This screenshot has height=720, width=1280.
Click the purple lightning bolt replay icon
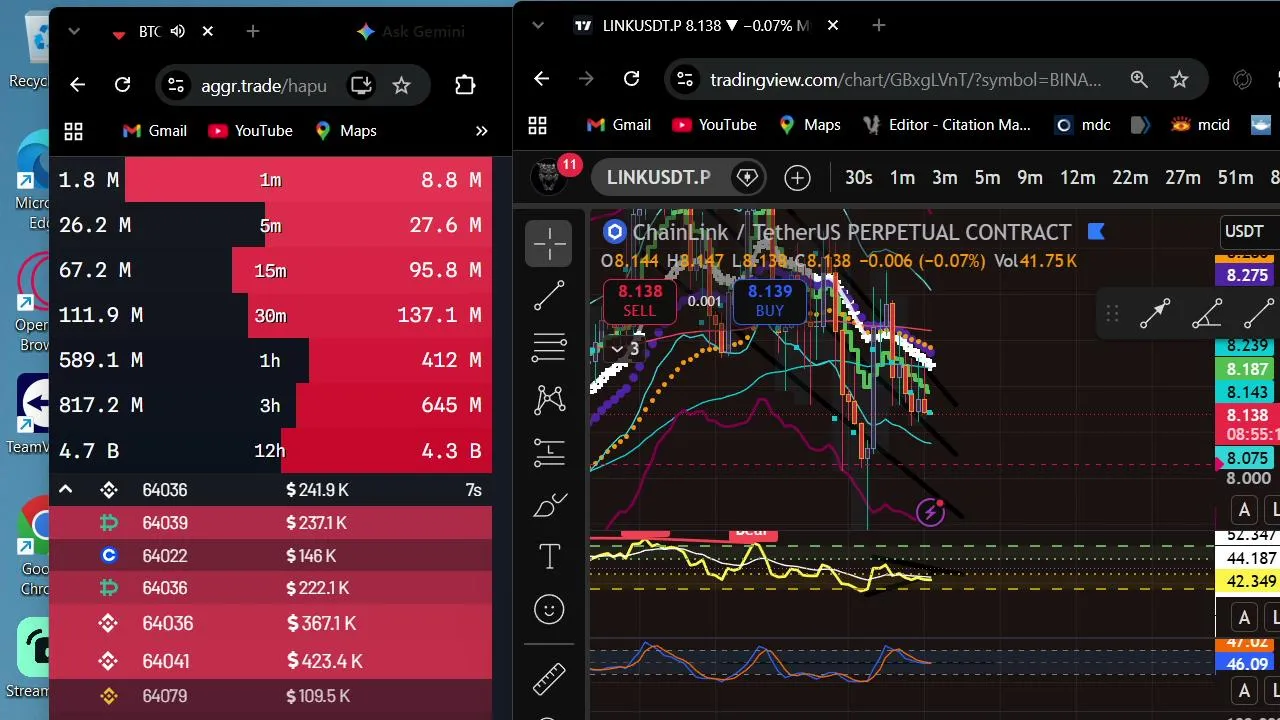coord(930,513)
